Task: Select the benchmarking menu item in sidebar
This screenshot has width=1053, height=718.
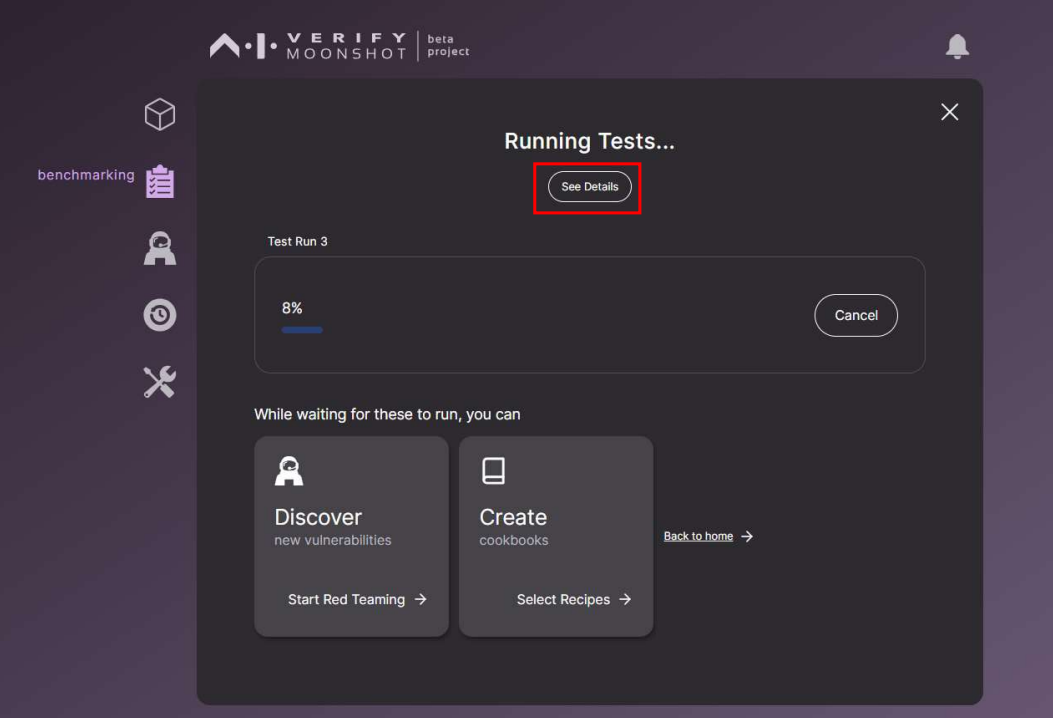Action: [x=86, y=175]
